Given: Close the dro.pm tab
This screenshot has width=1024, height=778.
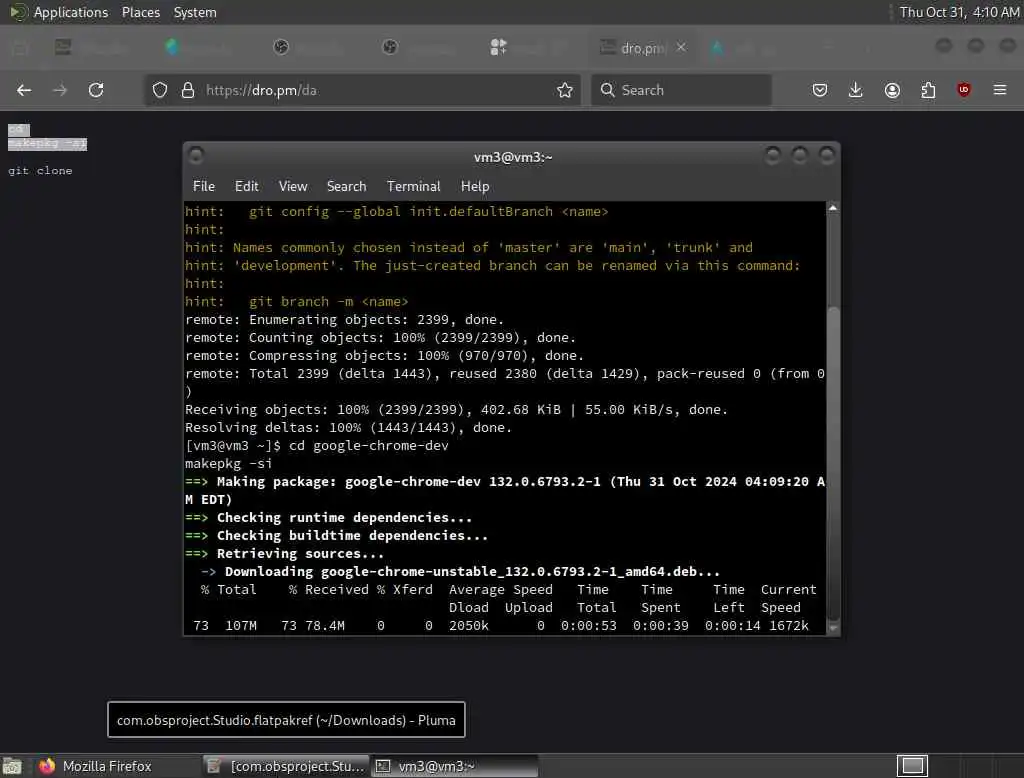Looking at the screenshot, I should 681,47.
